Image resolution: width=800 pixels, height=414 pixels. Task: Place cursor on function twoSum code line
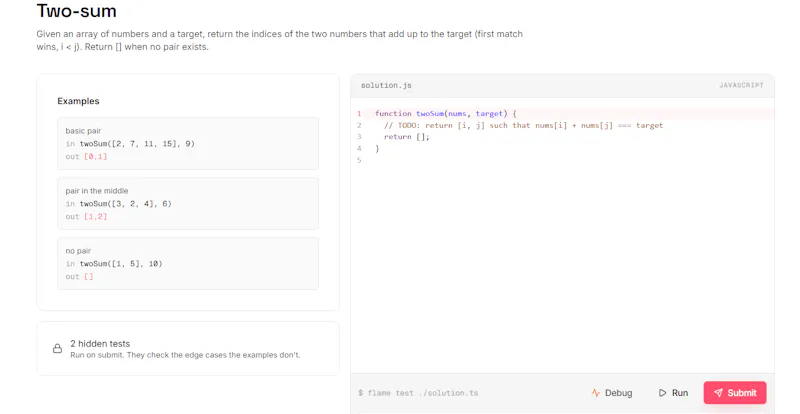coord(446,113)
